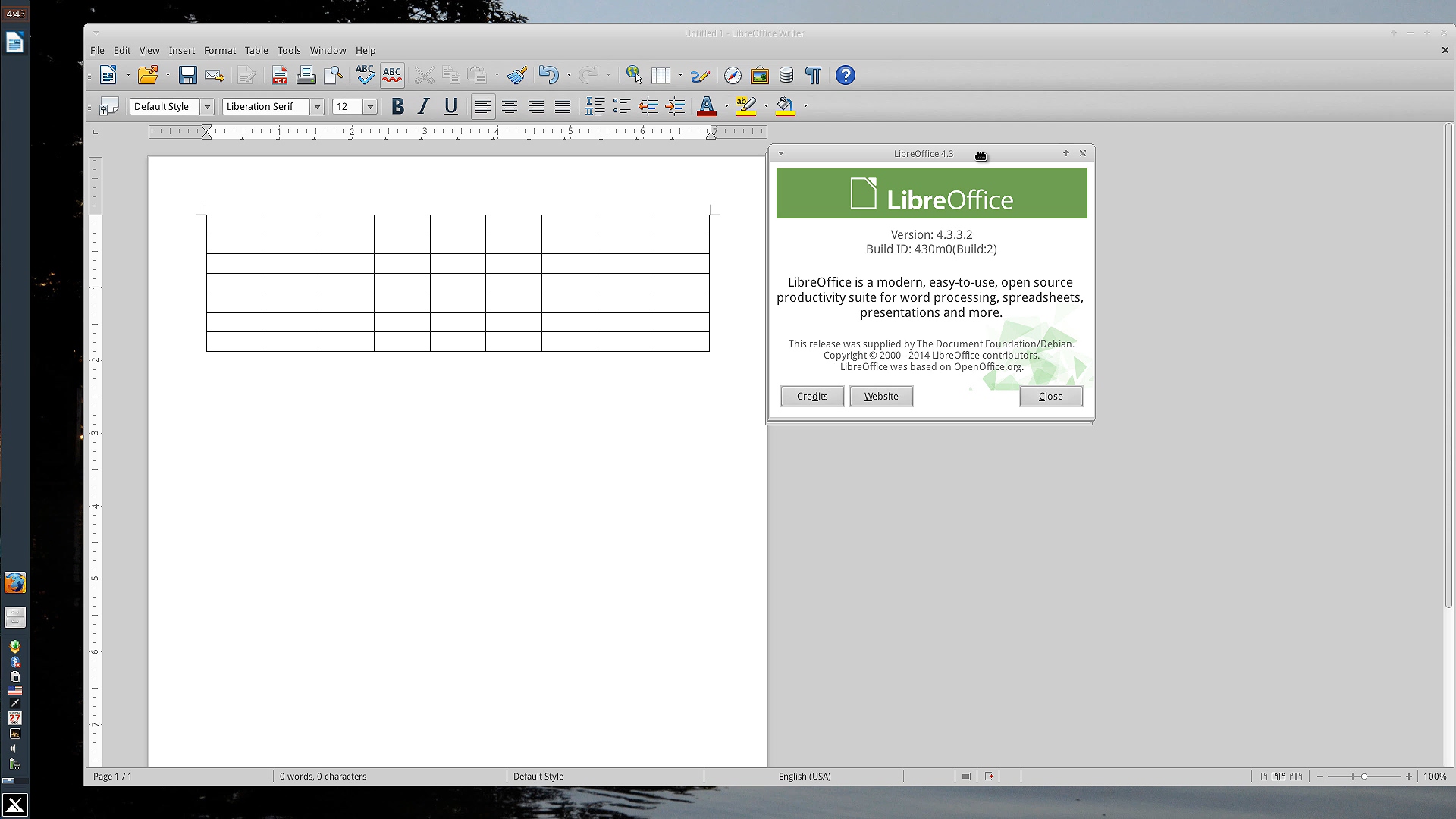The image size is (1456, 819).
Task: Click the English (USA) language status field
Action: [x=804, y=777]
